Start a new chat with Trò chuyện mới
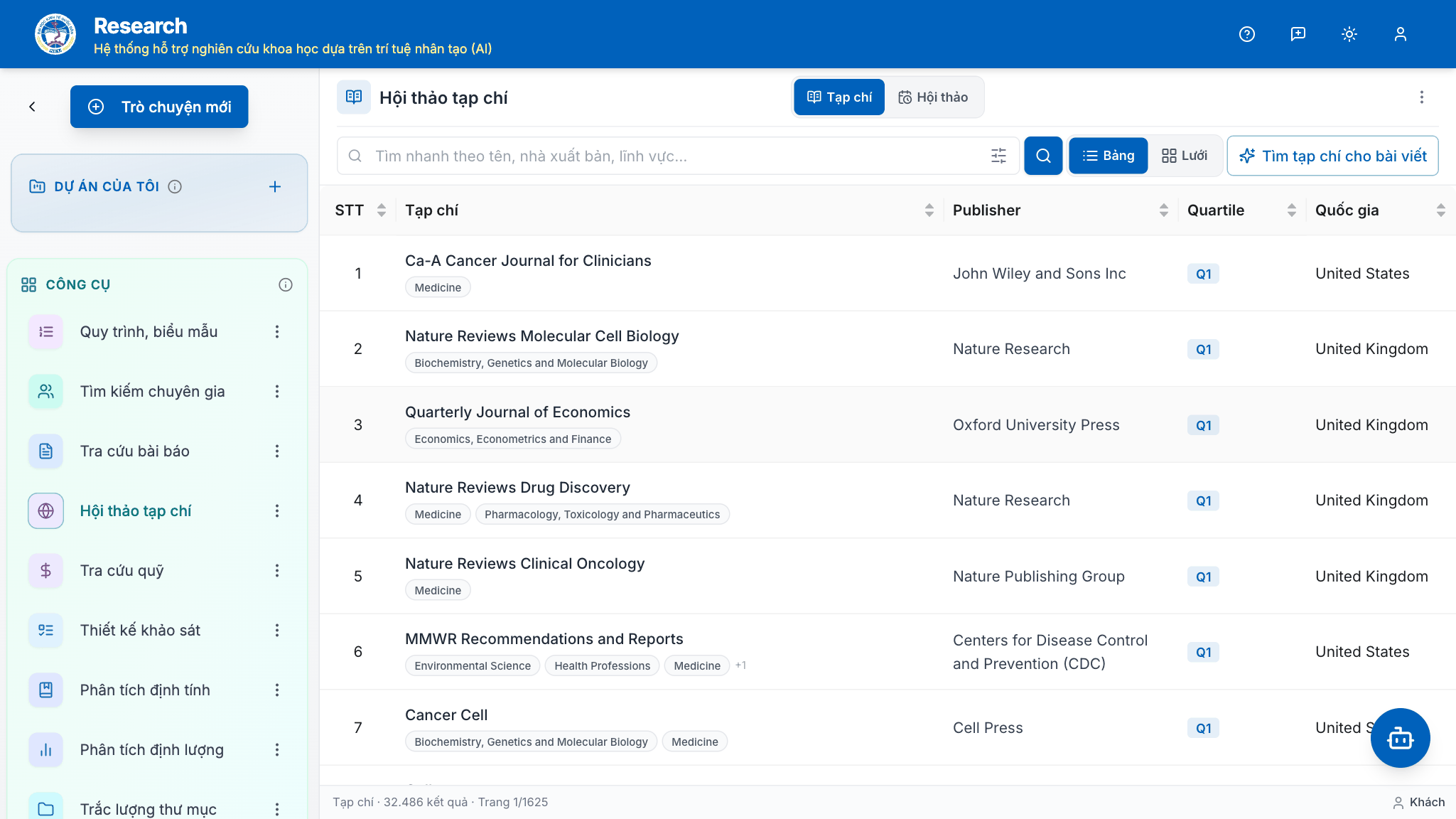The image size is (1456, 819). 159,107
